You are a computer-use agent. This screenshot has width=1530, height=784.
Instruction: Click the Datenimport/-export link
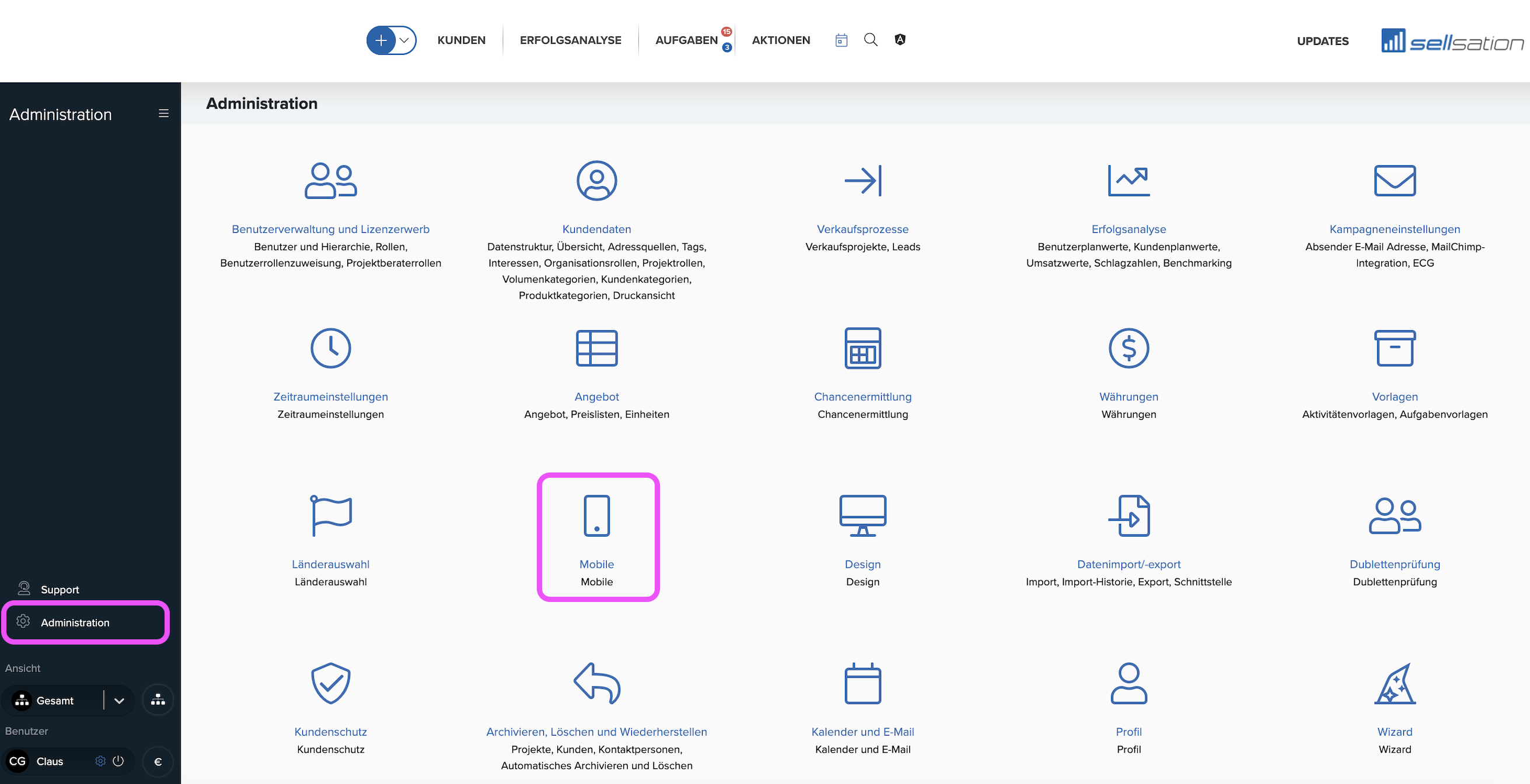[1129, 564]
